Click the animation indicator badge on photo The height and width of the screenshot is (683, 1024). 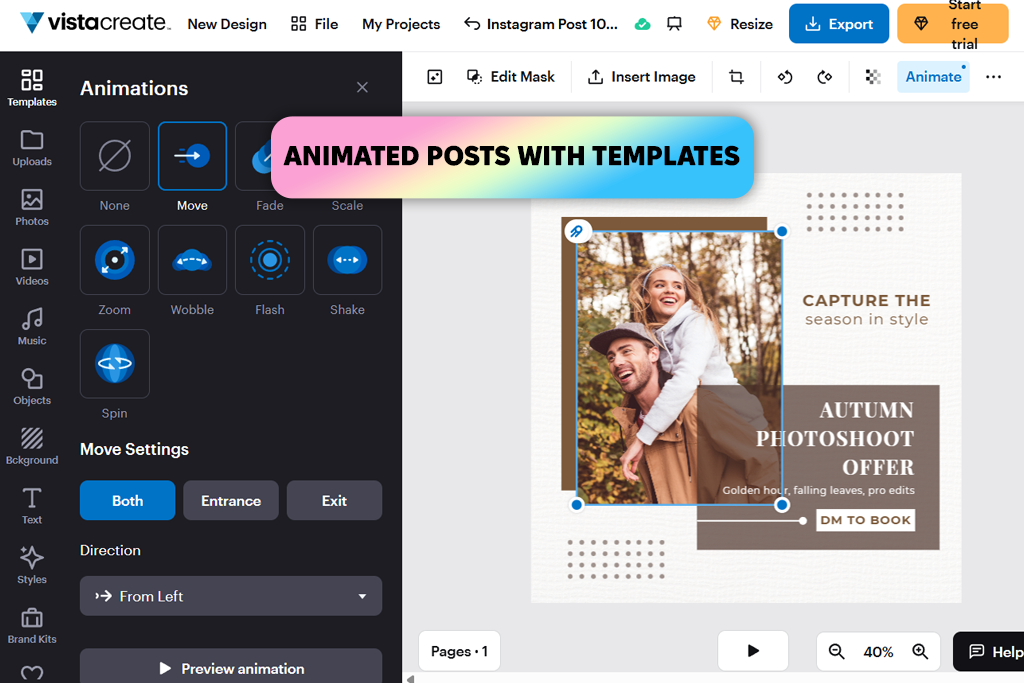click(x=577, y=231)
